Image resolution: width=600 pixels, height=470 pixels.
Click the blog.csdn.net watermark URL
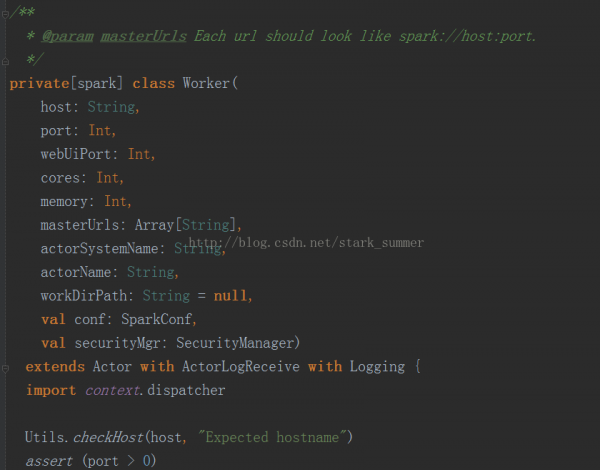point(306,243)
